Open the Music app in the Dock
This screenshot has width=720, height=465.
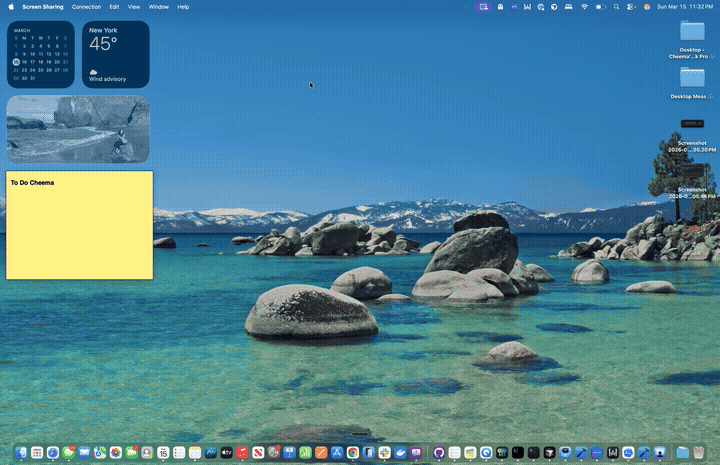[x=242, y=453]
